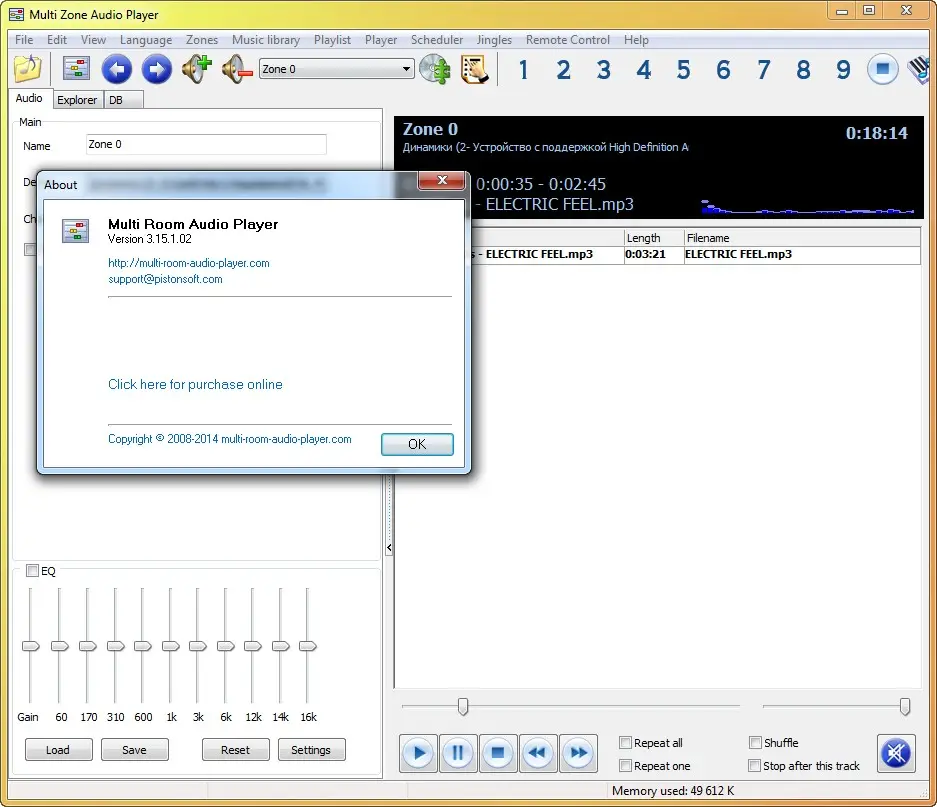The width and height of the screenshot is (937, 807).
Task: Select zone shortcut number 2
Action: pyautogui.click(x=564, y=70)
